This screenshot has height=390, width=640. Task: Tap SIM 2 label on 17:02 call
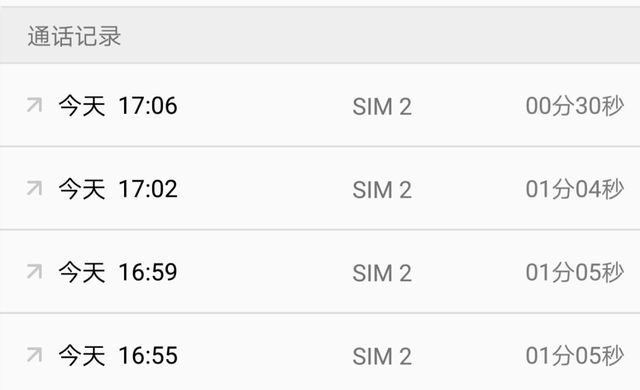(382, 190)
